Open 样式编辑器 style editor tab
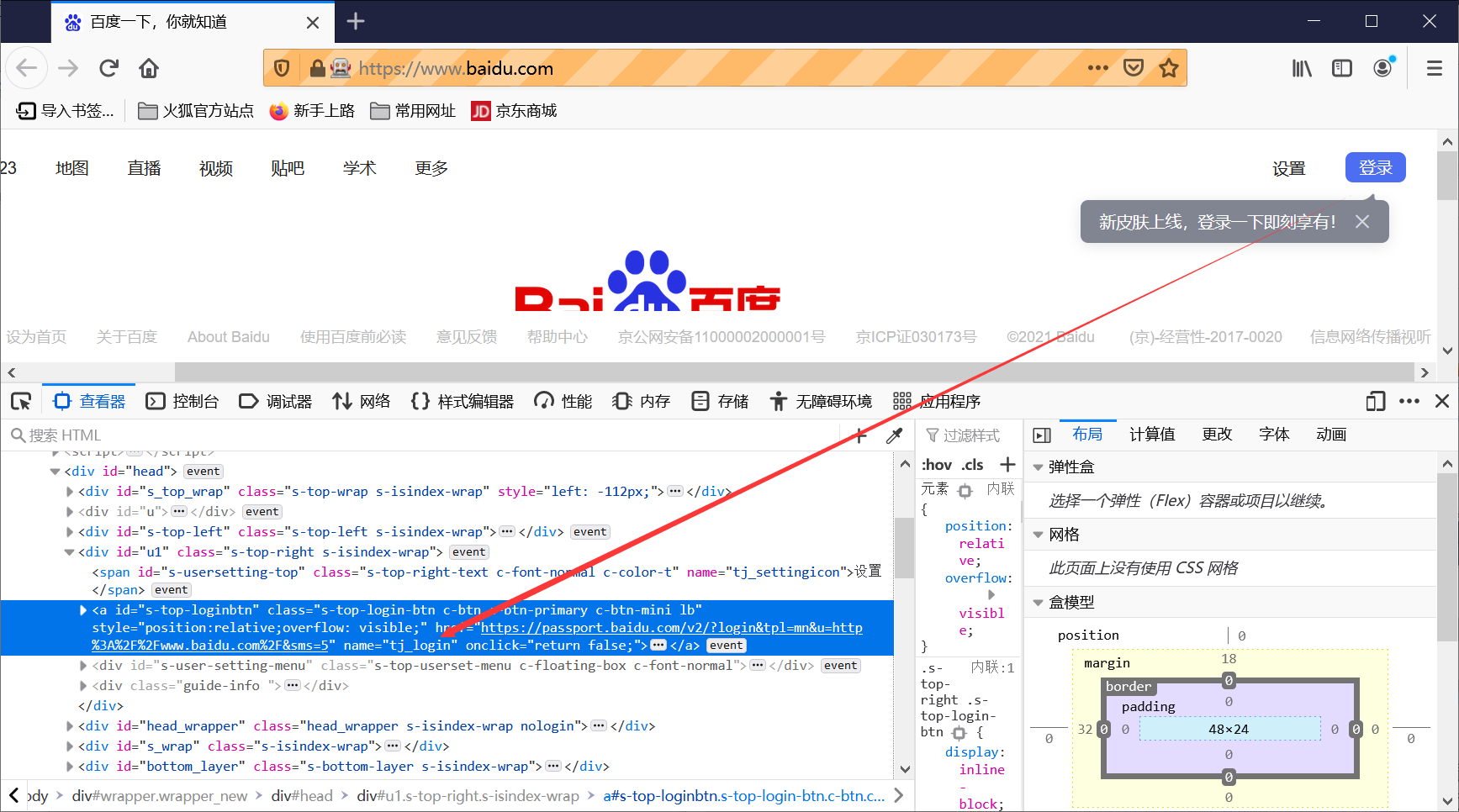This screenshot has height=812, width=1459. tap(463, 402)
